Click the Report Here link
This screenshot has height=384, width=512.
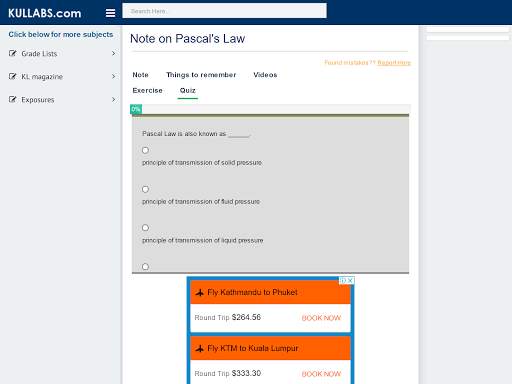click(394, 63)
